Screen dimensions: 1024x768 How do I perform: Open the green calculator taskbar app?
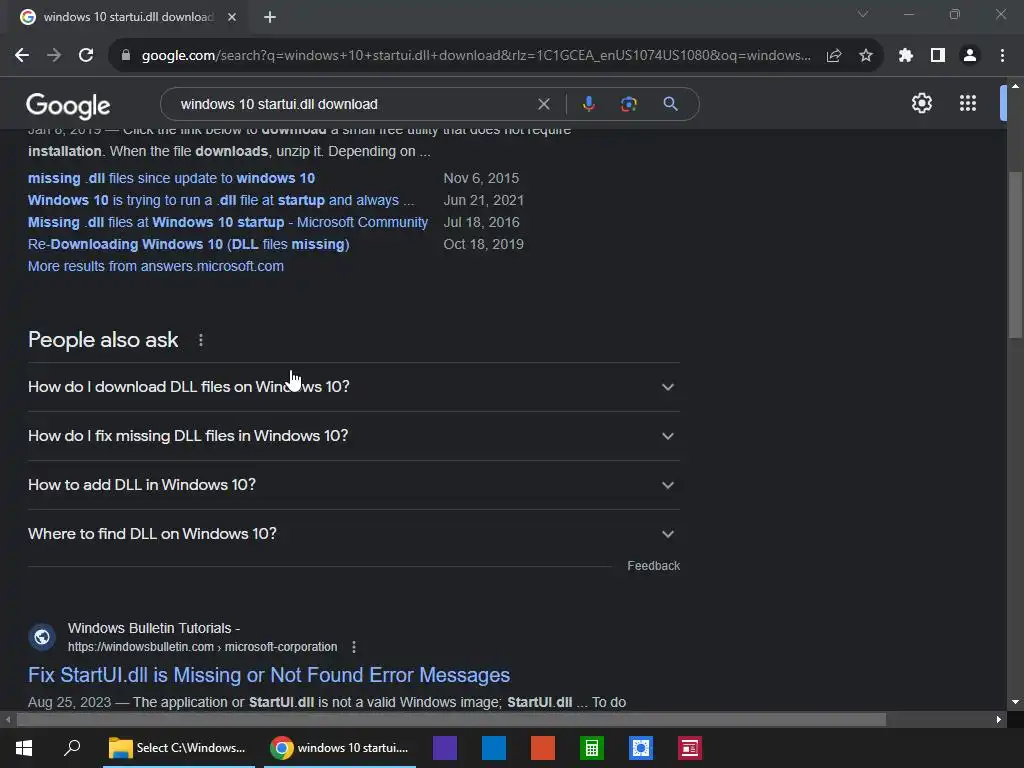tap(592, 748)
